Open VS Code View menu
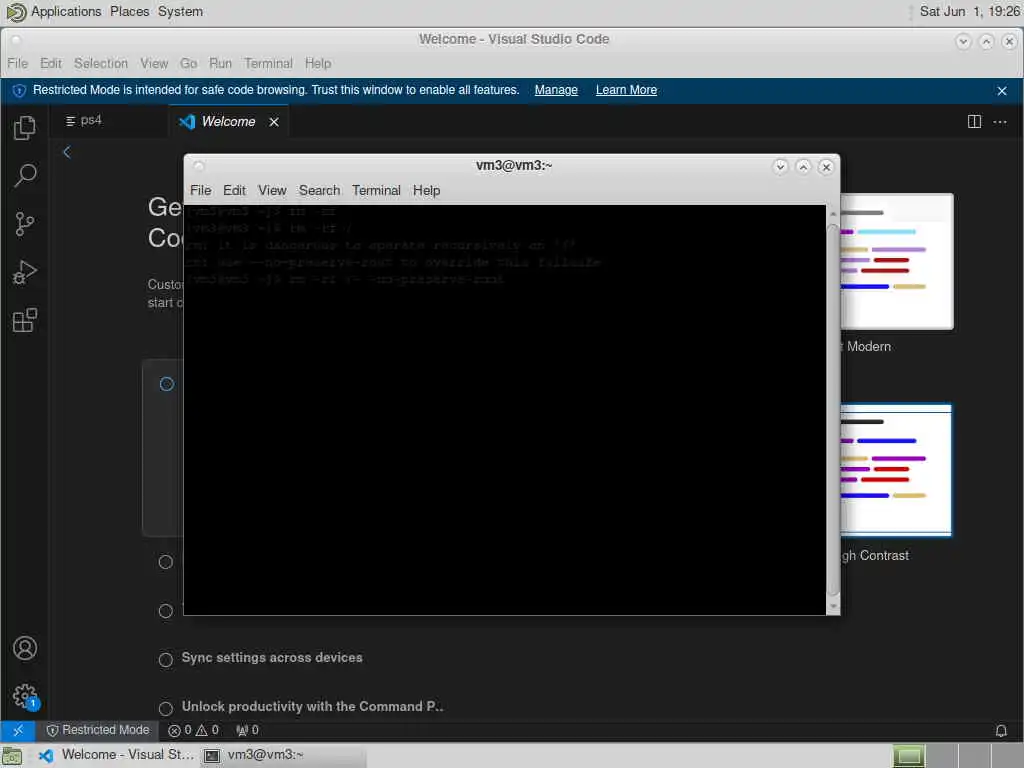 coord(153,63)
